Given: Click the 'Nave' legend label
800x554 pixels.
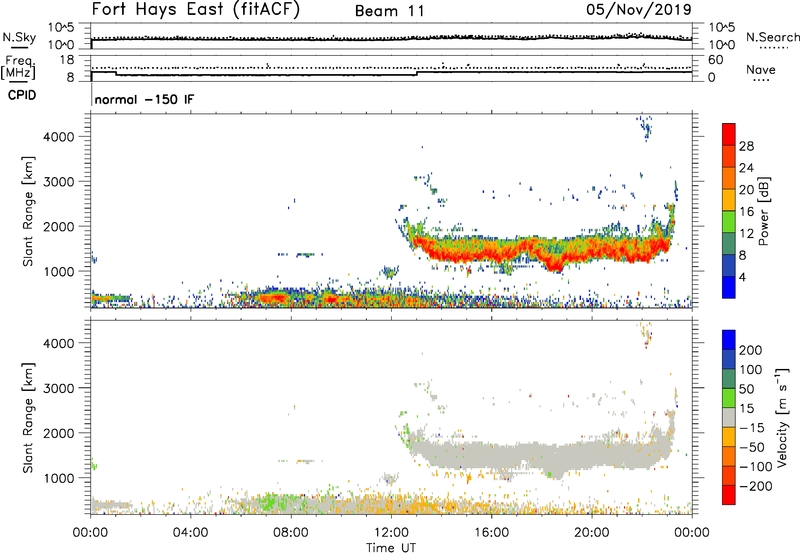Looking at the screenshot, I should tap(761, 69).
